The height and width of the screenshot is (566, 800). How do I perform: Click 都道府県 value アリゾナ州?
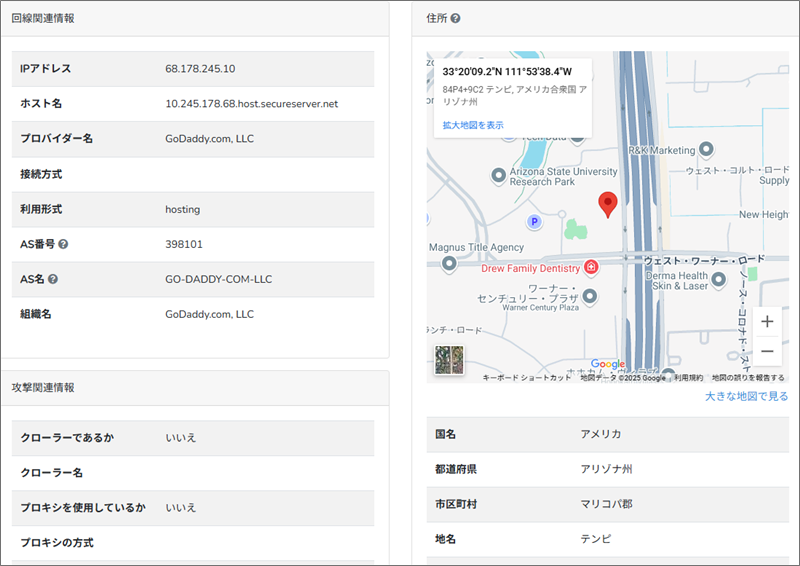tap(606, 469)
